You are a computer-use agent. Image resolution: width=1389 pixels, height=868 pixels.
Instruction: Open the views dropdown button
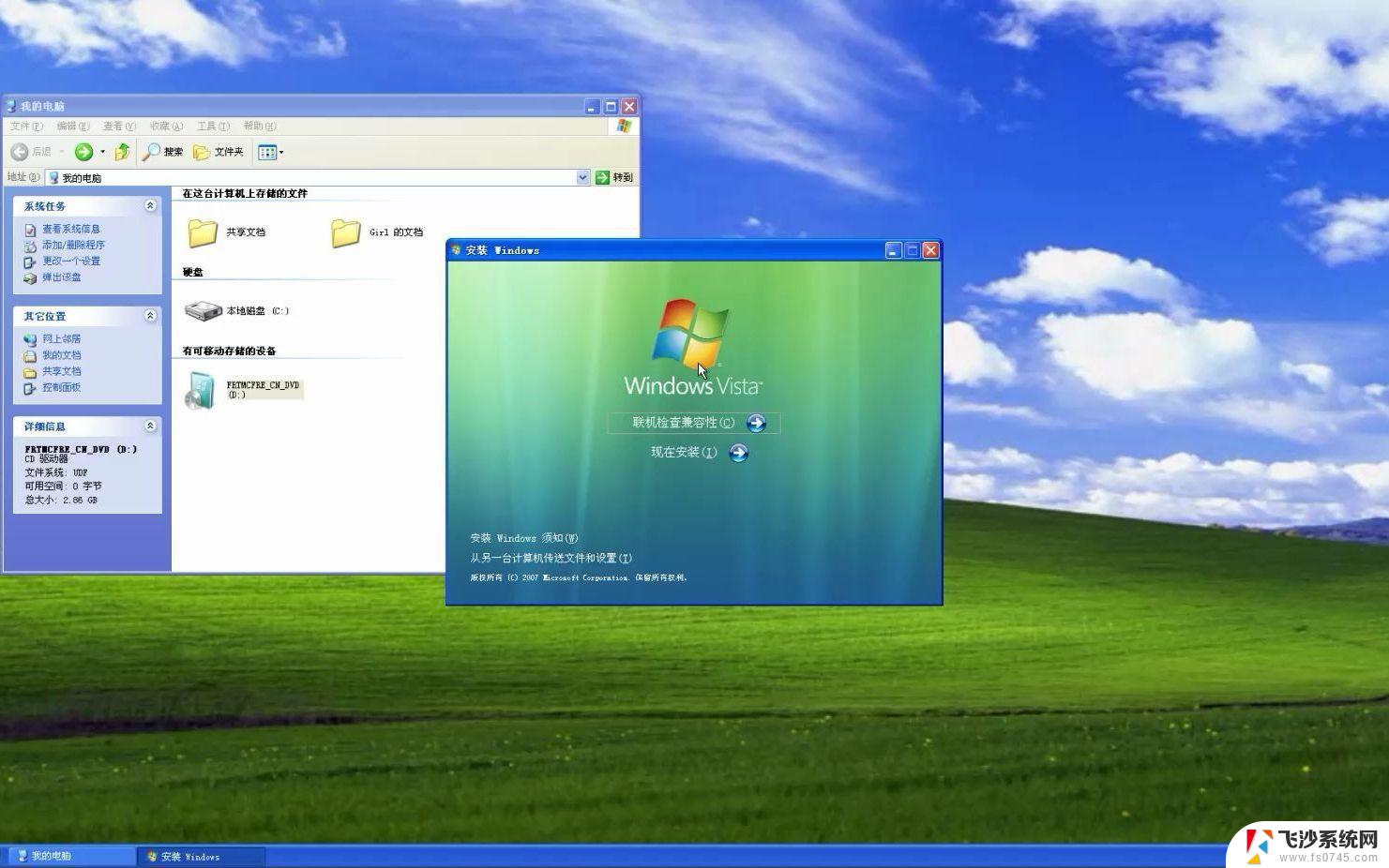pyautogui.click(x=270, y=152)
